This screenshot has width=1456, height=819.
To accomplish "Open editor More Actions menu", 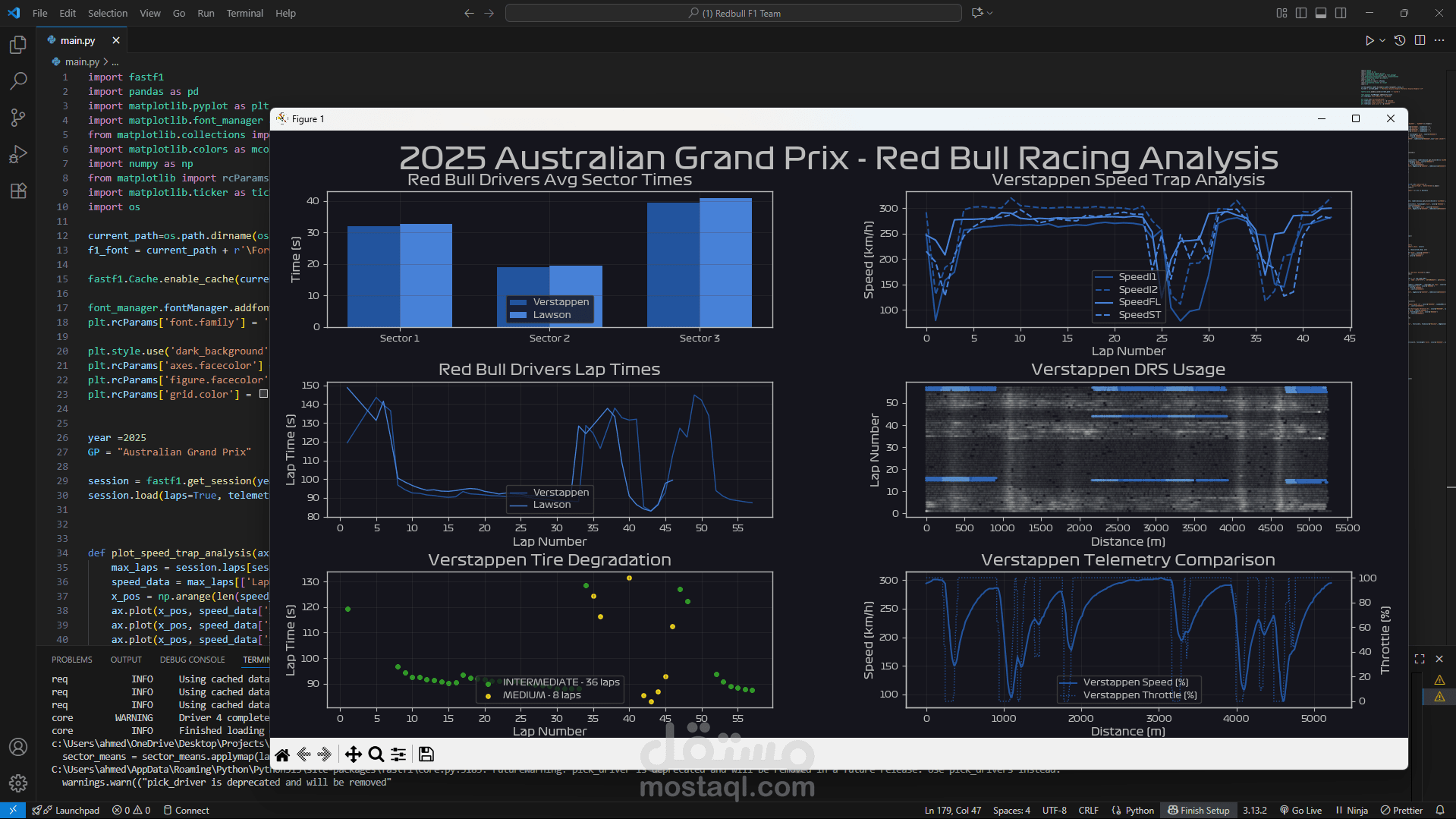I will [1439, 40].
